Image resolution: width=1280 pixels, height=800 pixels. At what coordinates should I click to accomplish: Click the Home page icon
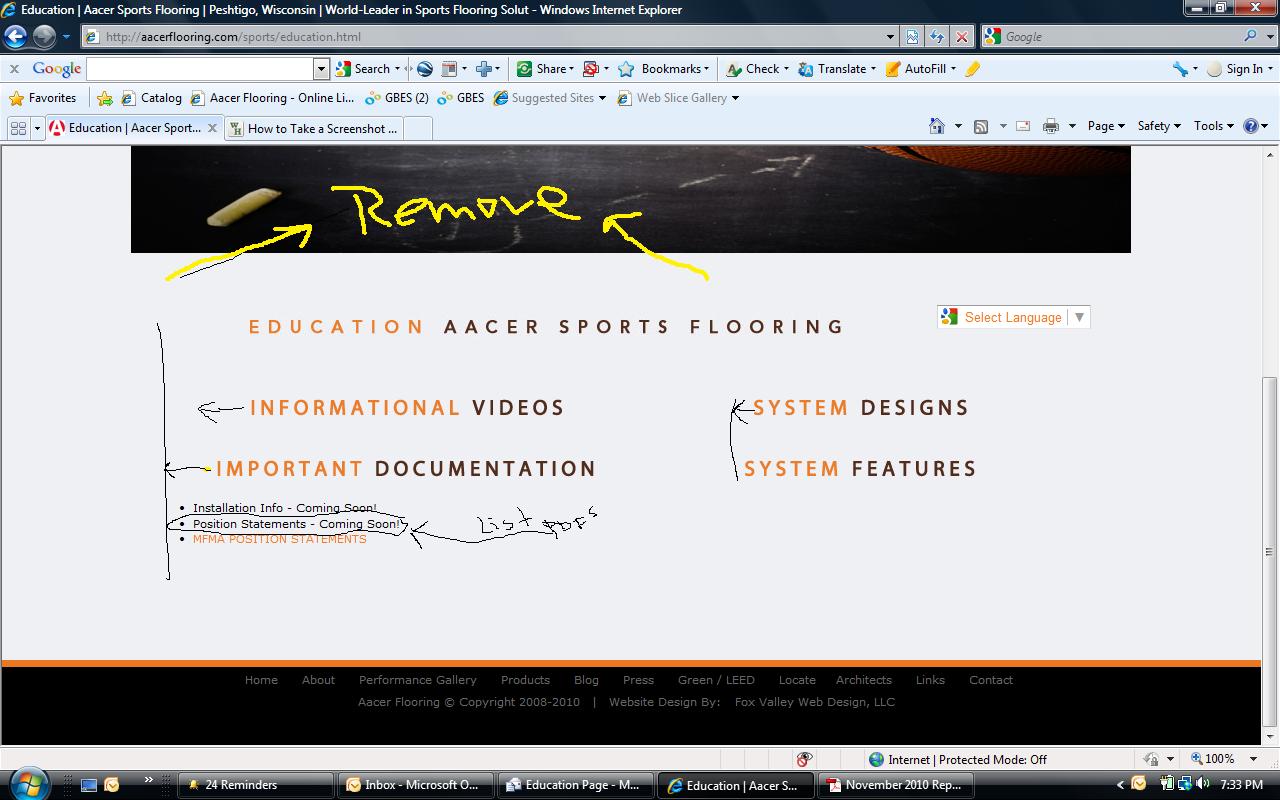[937, 126]
